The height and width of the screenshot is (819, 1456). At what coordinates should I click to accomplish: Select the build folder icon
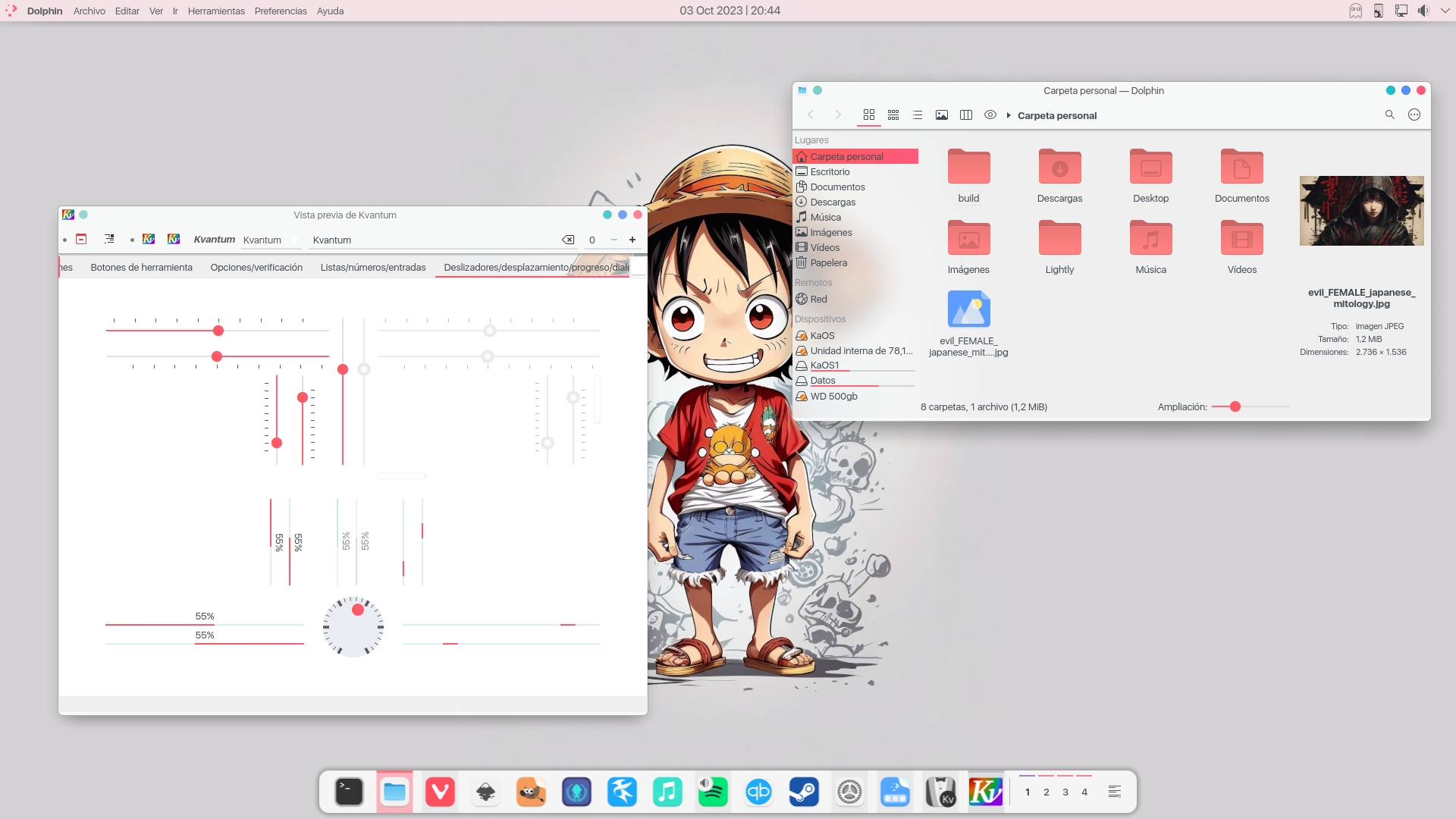[968, 166]
